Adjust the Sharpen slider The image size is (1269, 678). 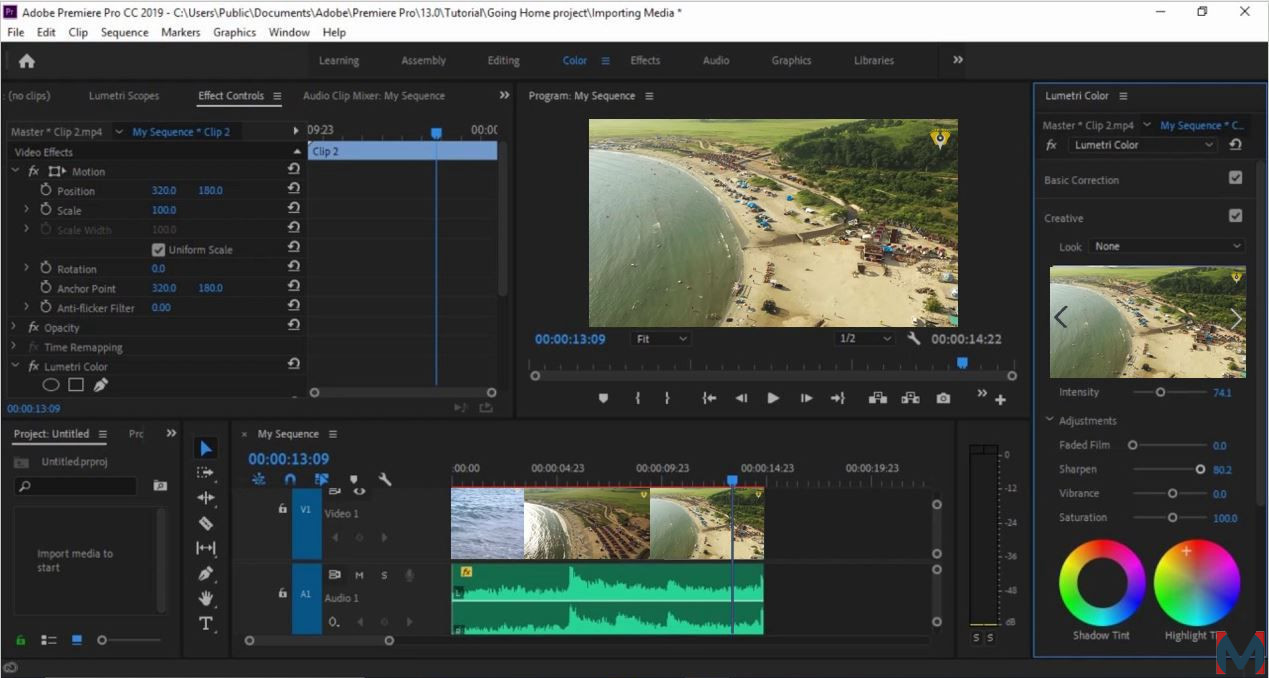click(x=1200, y=469)
